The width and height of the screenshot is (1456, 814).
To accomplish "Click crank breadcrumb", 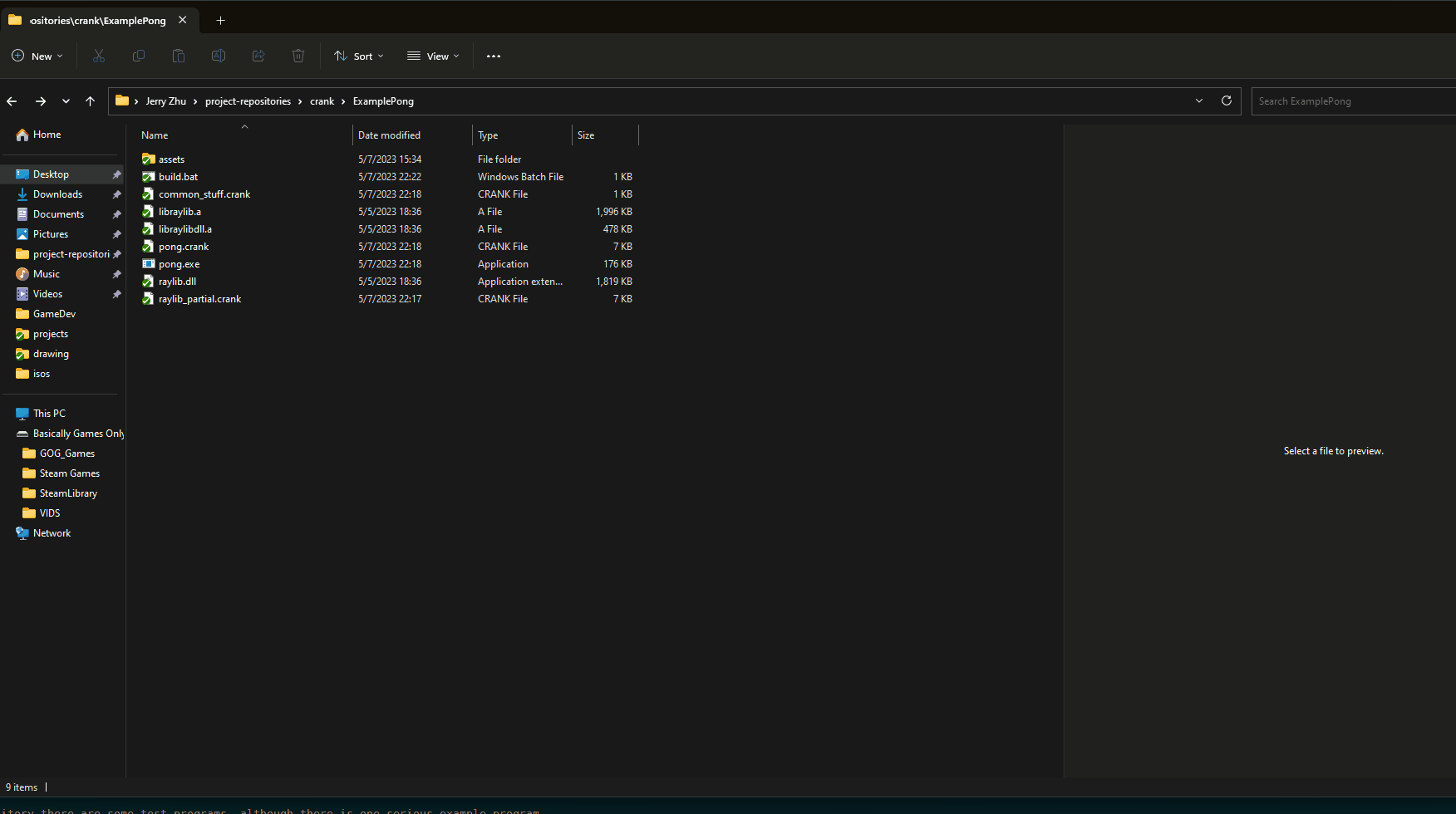I will click(322, 101).
